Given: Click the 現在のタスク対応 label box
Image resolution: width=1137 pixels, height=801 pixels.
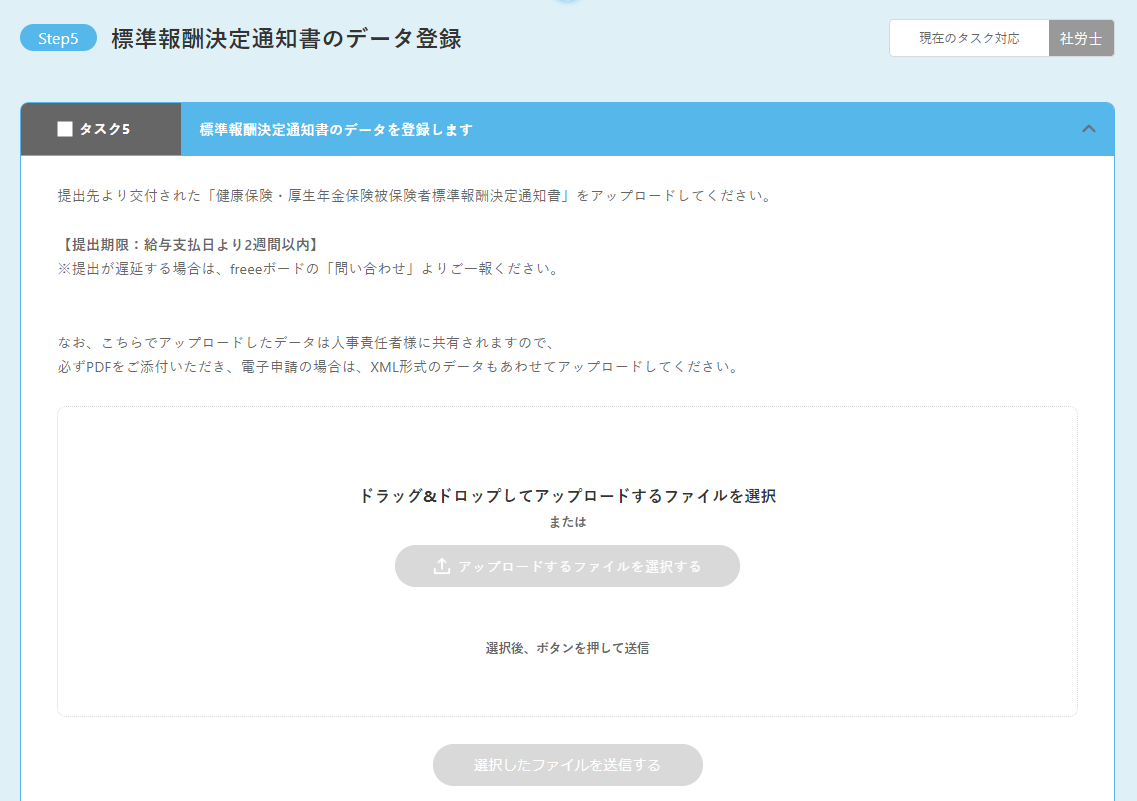Looking at the screenshot, I should 969,38.
